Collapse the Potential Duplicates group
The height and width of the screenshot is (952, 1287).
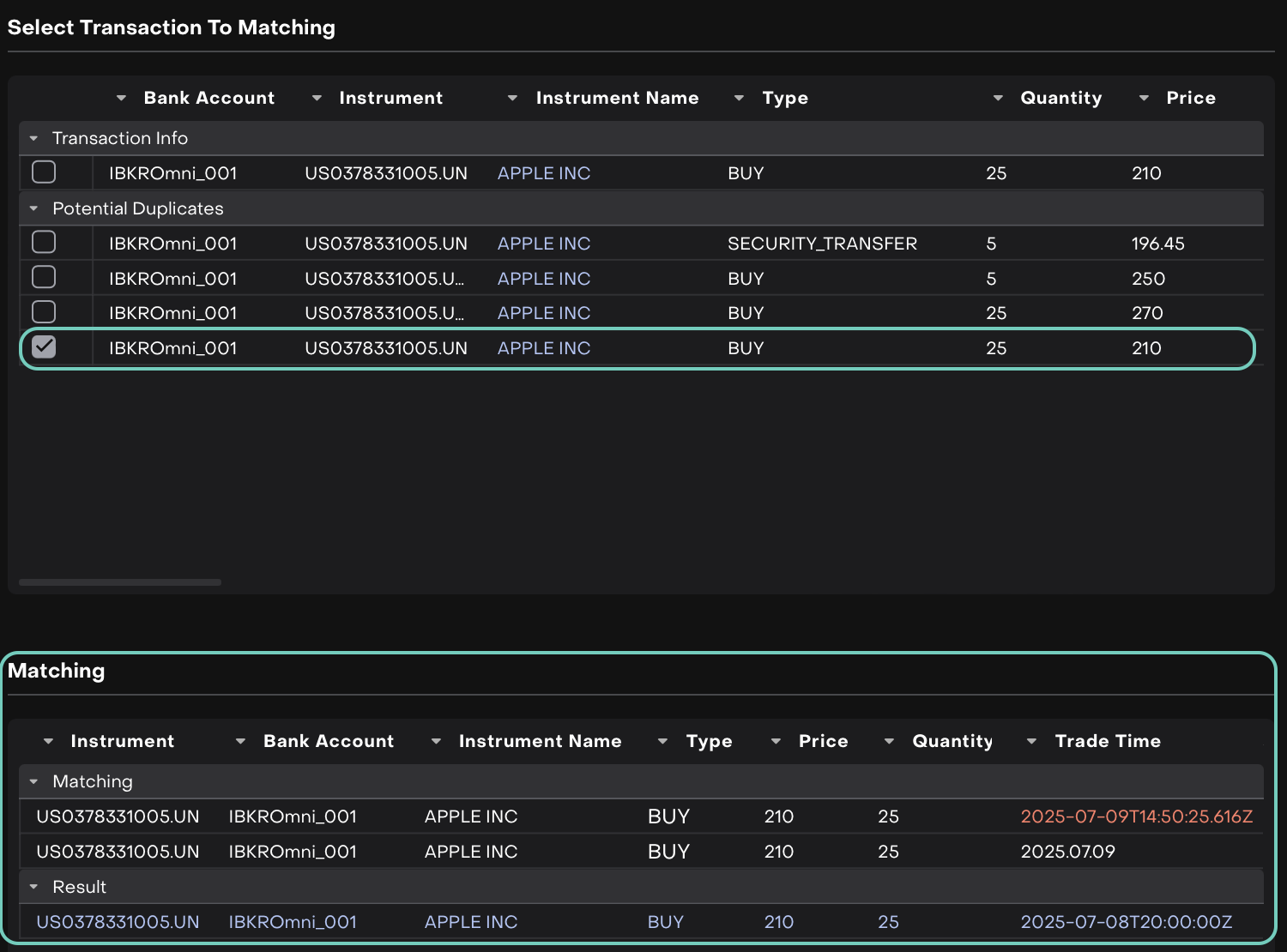33,209
